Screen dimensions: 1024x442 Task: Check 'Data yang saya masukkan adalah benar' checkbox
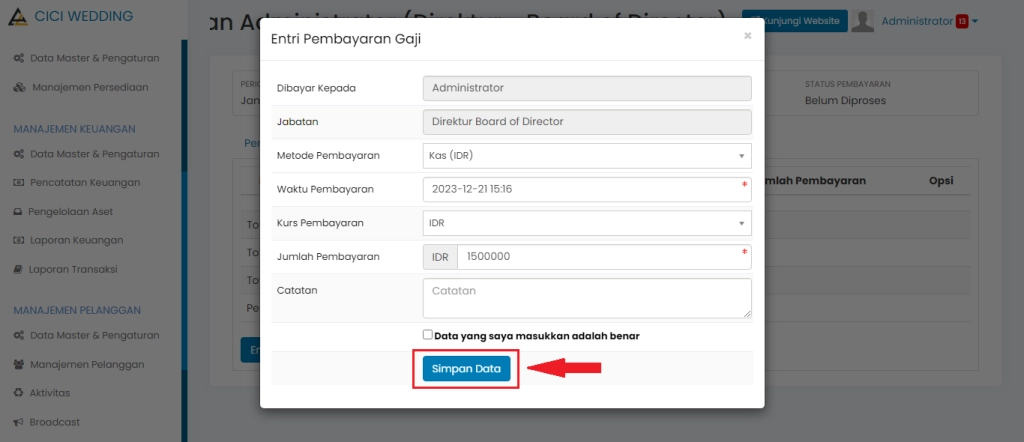click(428, 335)
